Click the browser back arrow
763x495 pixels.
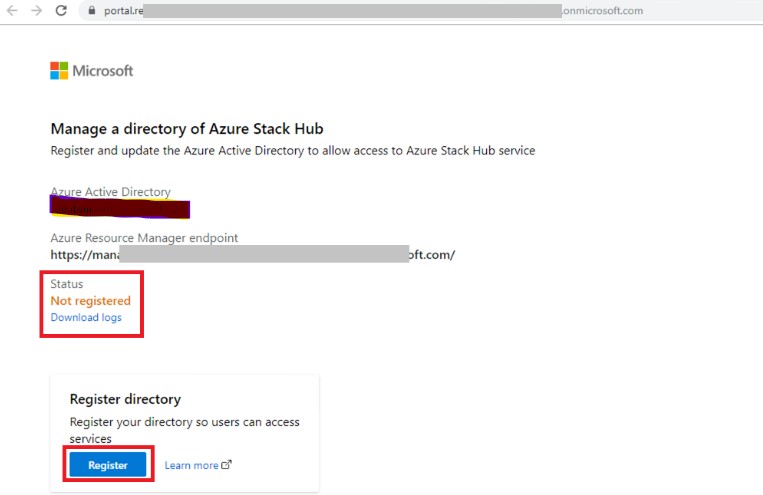pyautogui.click(x=11, y=11)
